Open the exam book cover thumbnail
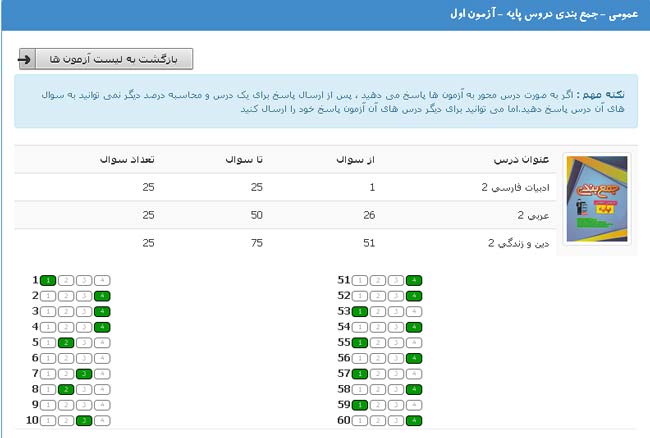Image resolution: width=650 pixels, height=438 pixels. point(597,199)
